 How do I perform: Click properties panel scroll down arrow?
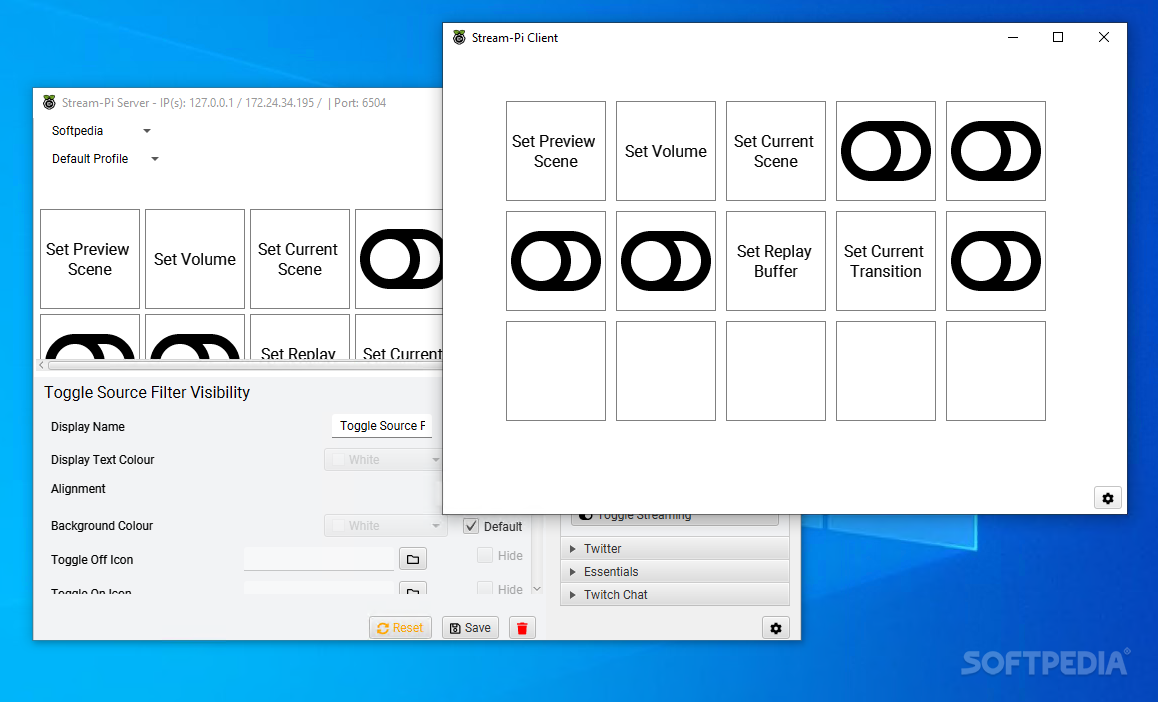tap(537, 588)
